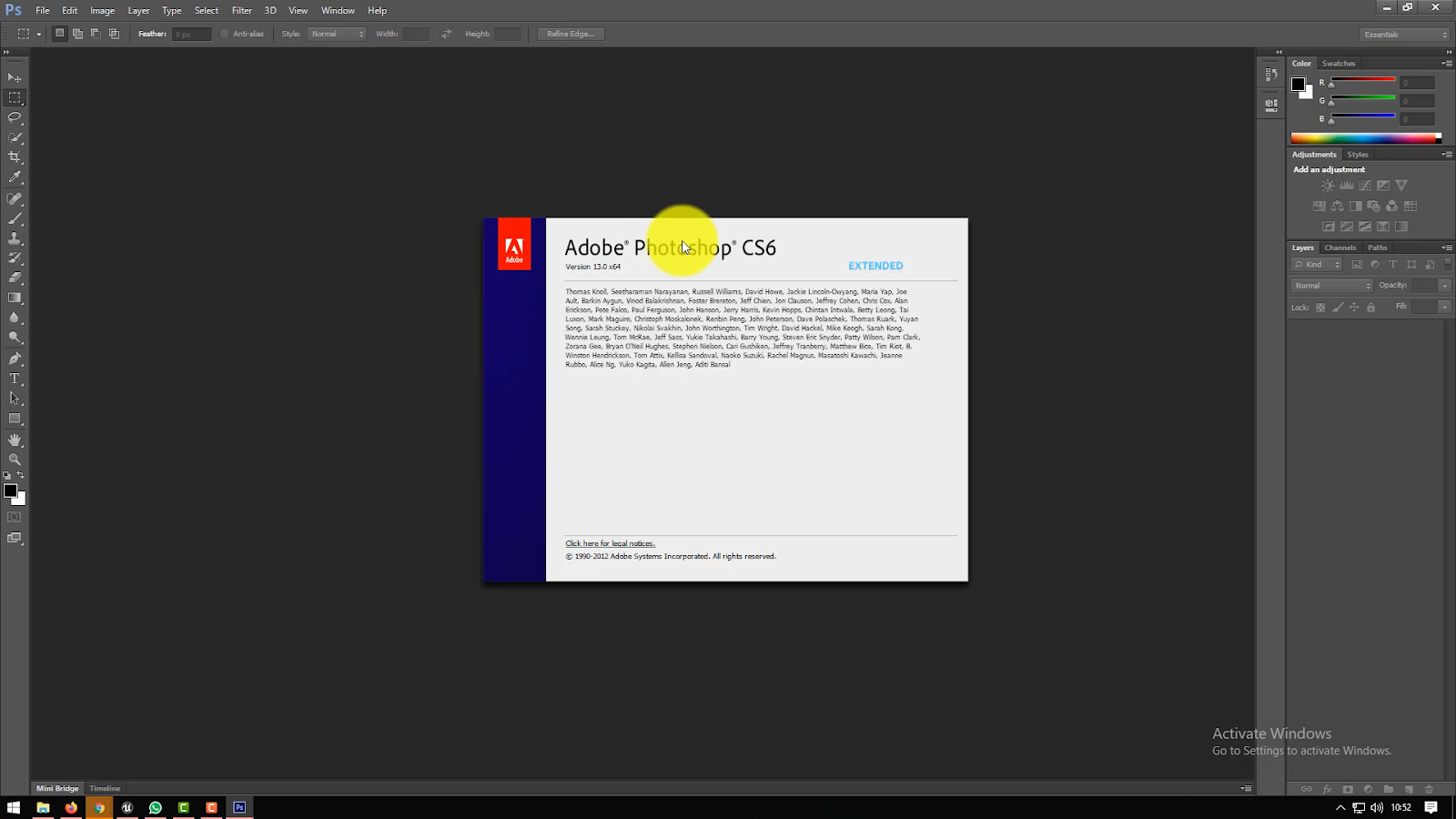Toggle filter for type layers
Image resolution: width=1456 pixels, height=819 pixels.
(1393, 265)
